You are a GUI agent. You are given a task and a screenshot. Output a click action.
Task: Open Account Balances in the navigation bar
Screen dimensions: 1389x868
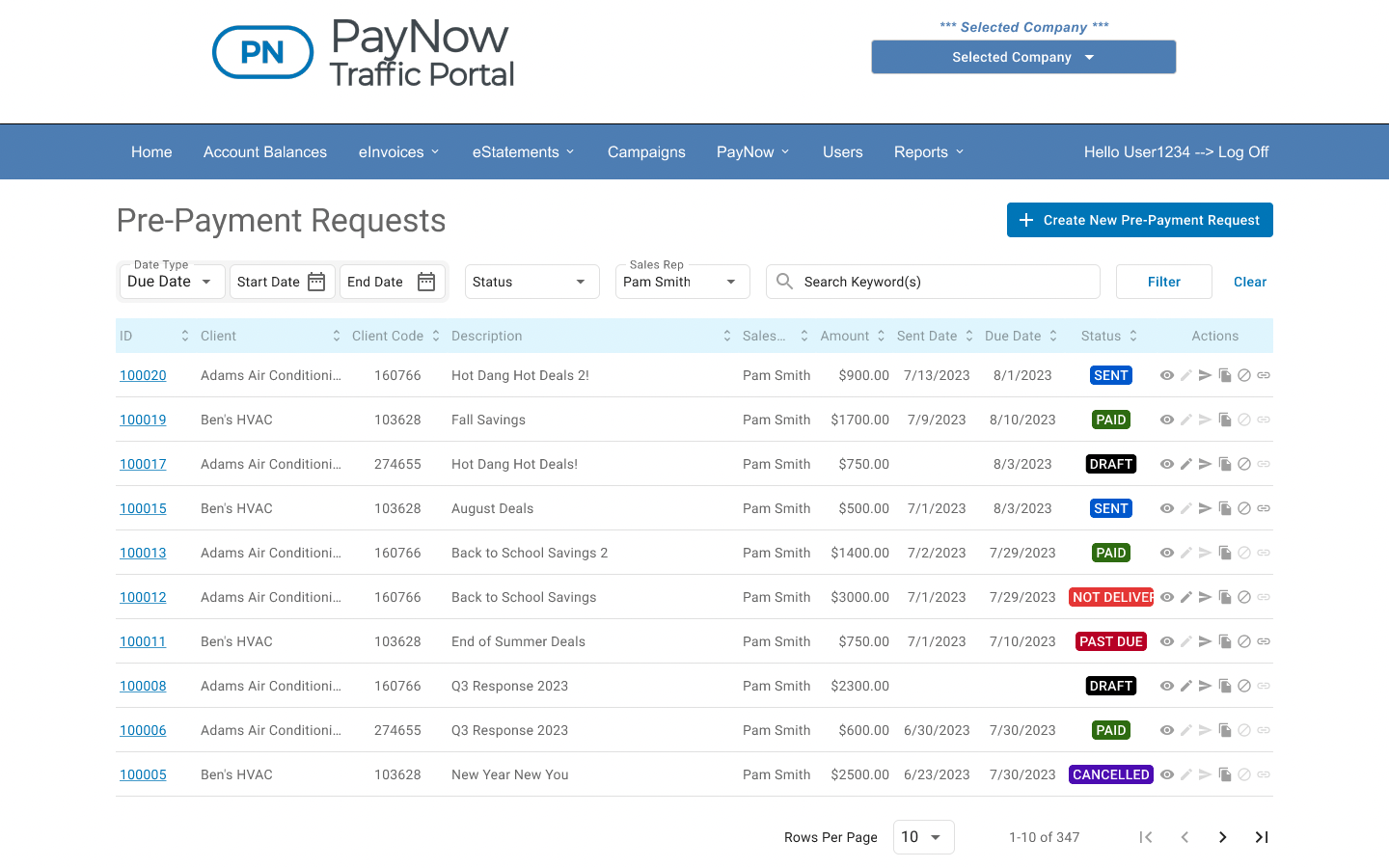pyautogui.click(x=265, y=152)
